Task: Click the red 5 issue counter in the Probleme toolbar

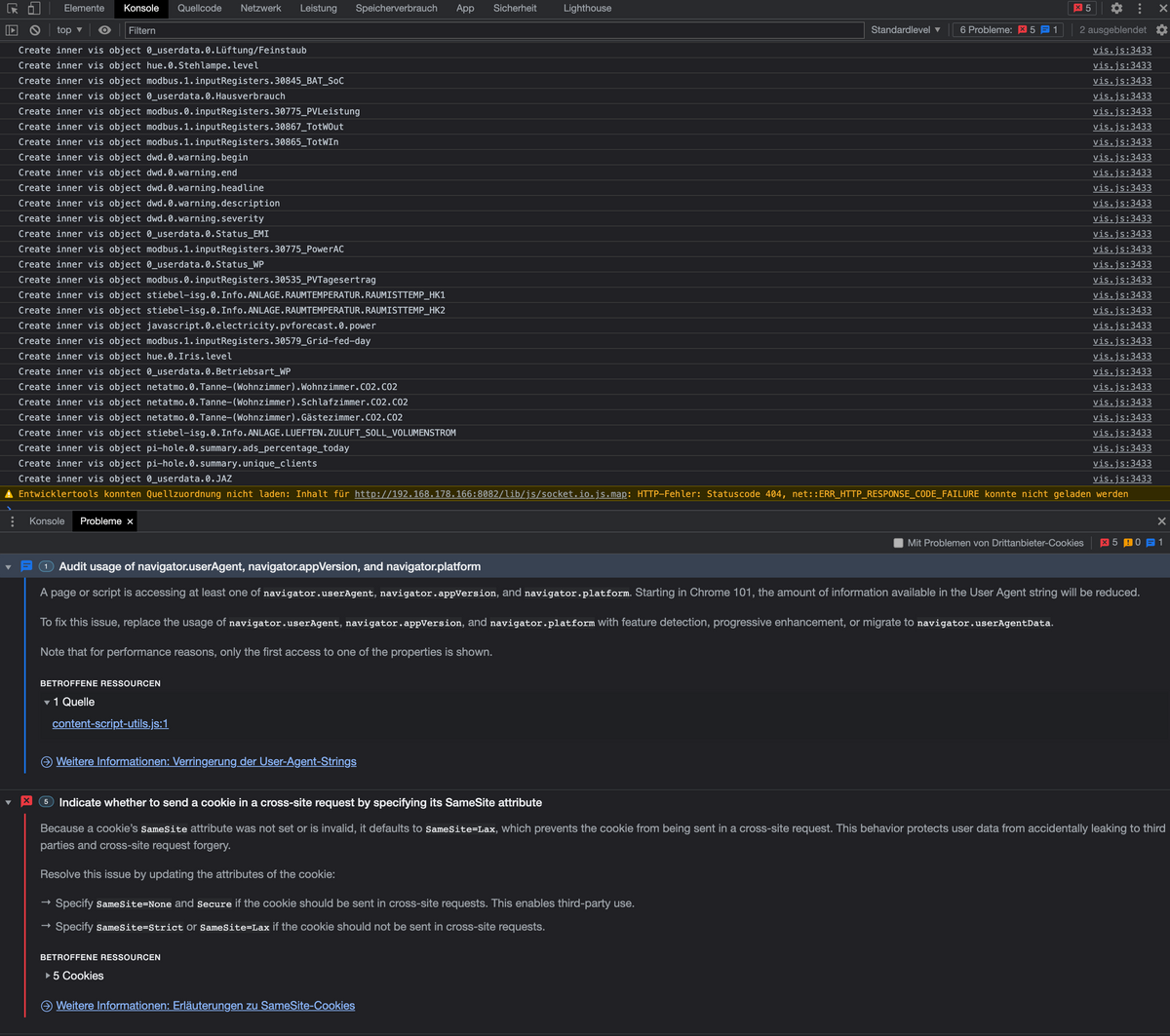Action: tap(1109, 543)
